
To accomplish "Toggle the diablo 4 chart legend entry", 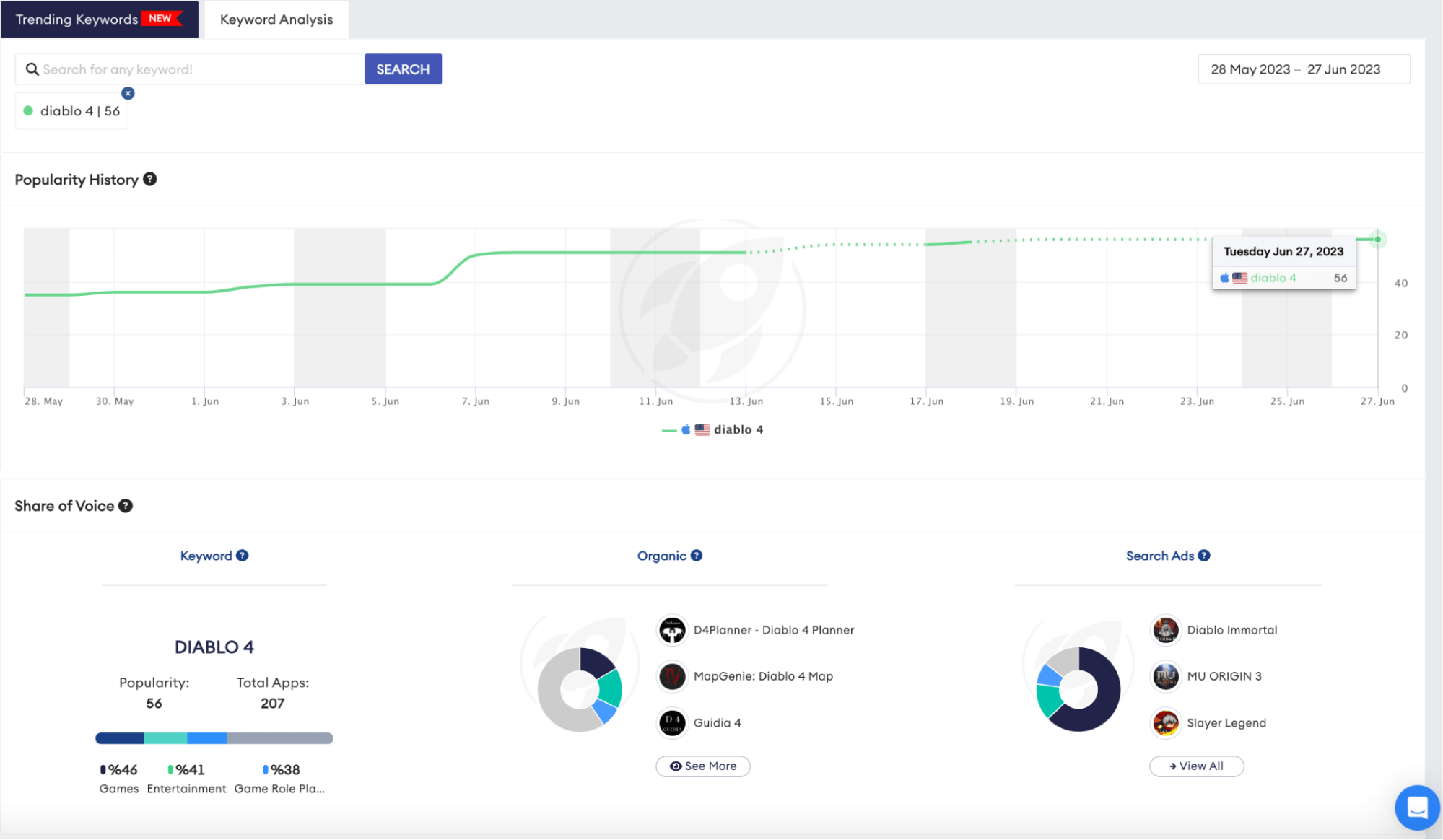I will tap(712, 429).
